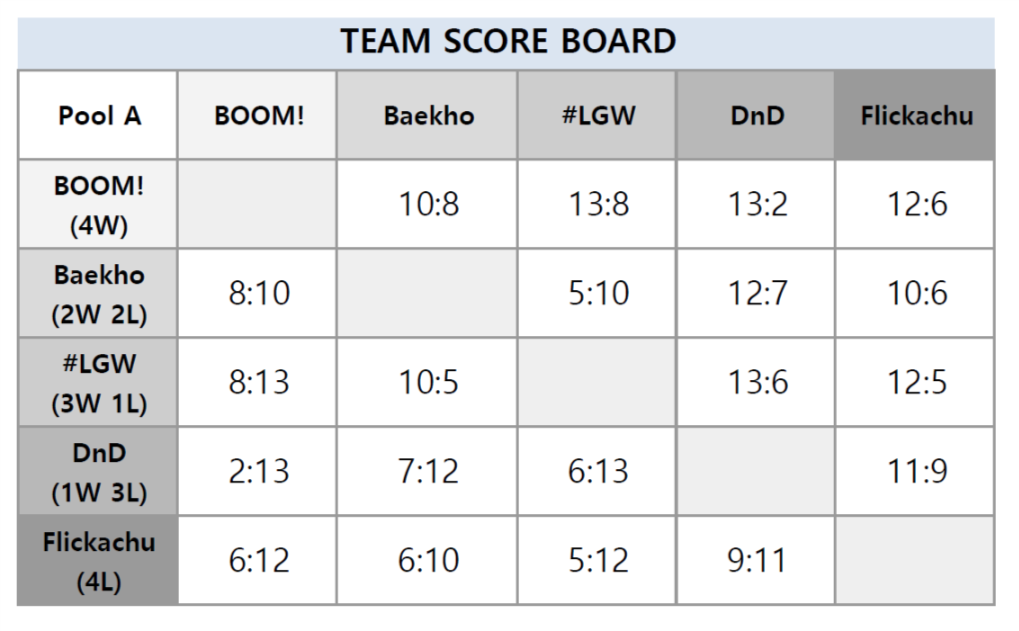The width and height of the screenshot is (1019, 631).
Task: Click the Flickachu (4L) row label
Action: point(98,560)
